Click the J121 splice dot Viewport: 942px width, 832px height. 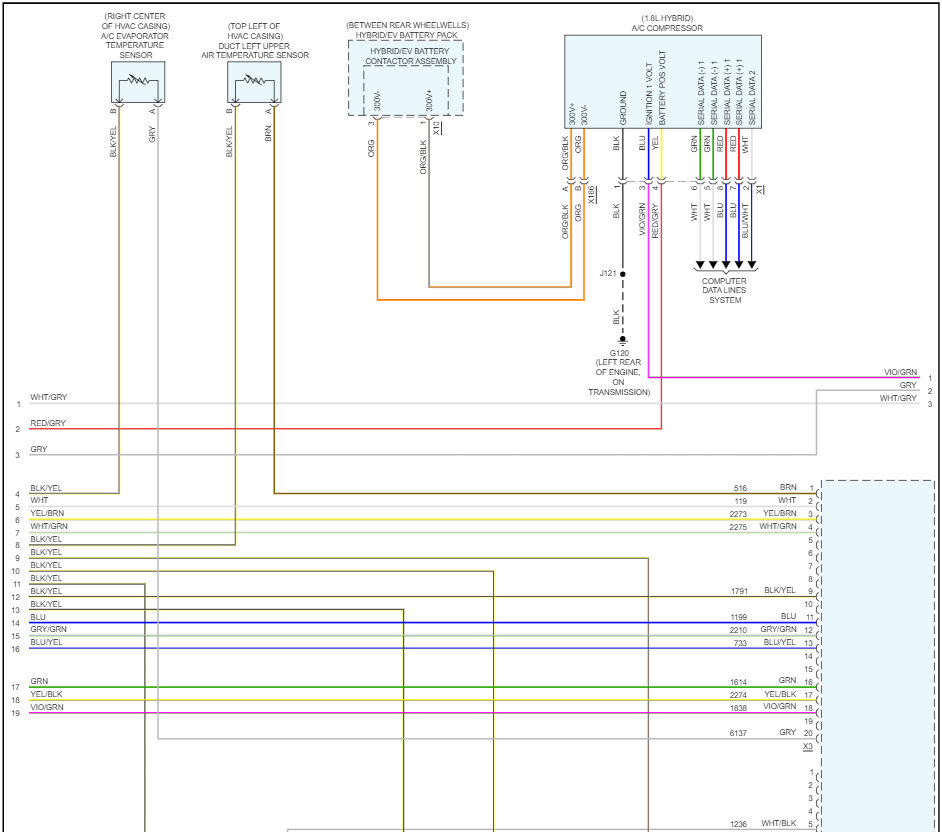click(x=623, y=274)
